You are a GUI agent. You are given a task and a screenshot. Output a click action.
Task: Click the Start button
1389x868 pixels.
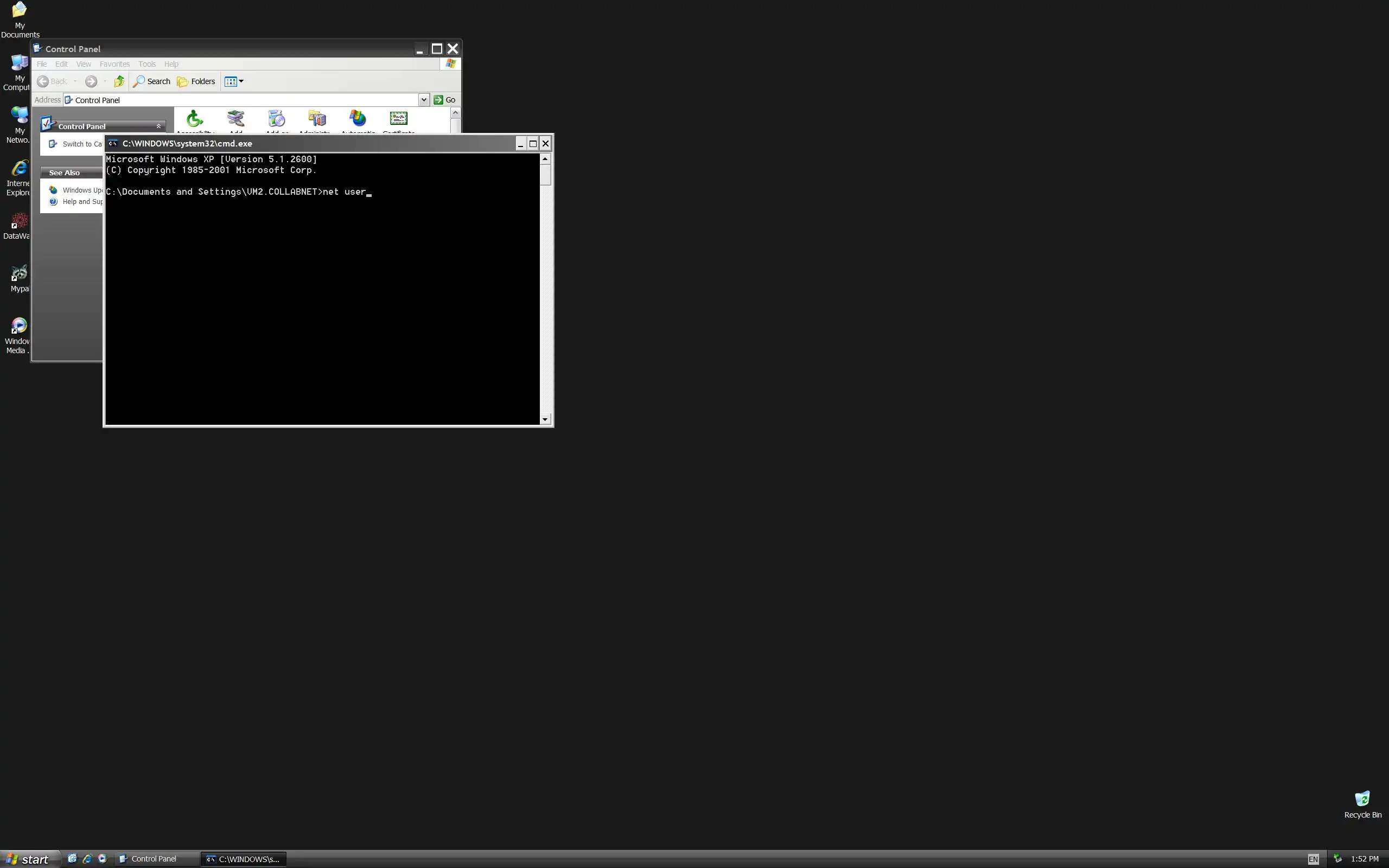[29, 859]
